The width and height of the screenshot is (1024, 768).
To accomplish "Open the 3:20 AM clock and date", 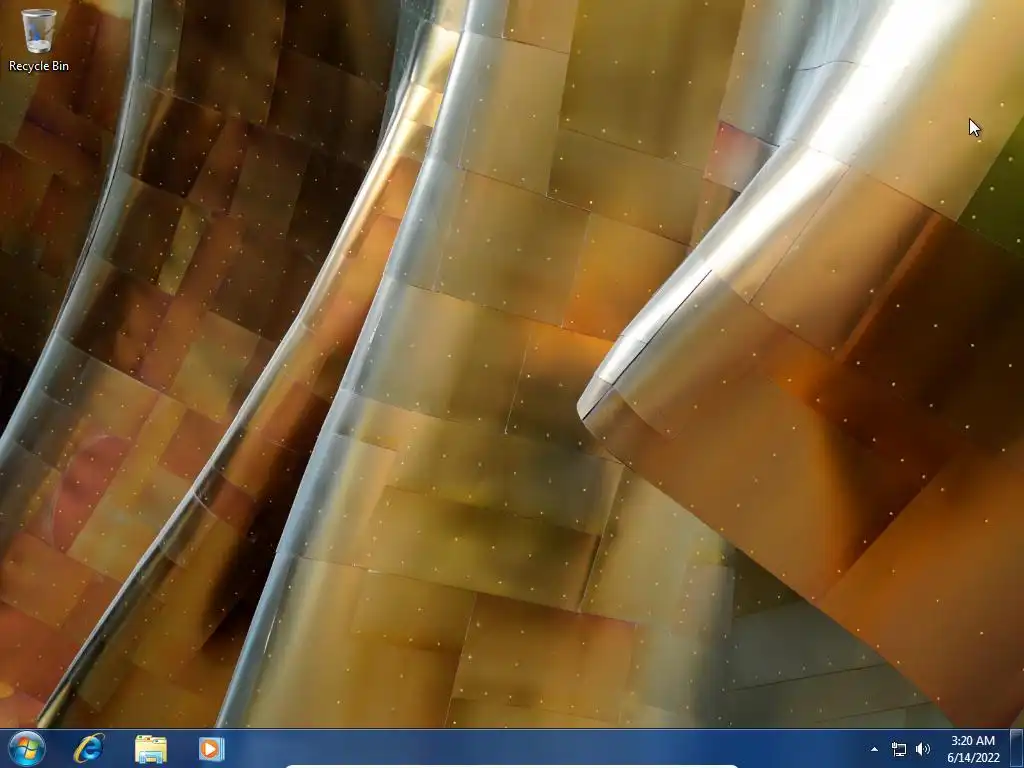I will click(x=973, y=749).
